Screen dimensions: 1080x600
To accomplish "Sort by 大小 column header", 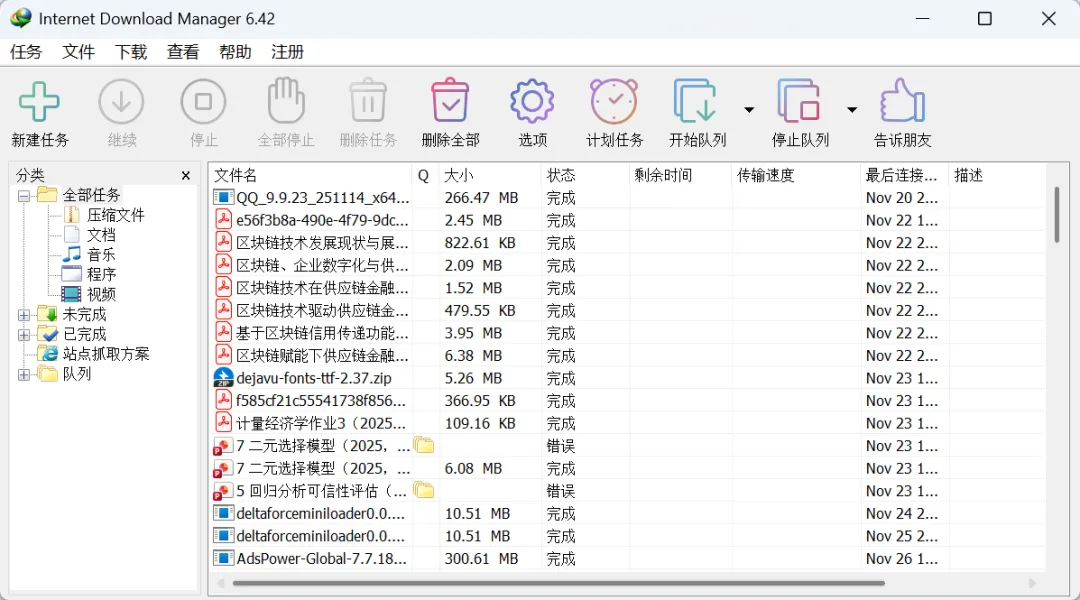I will [490, 175].
